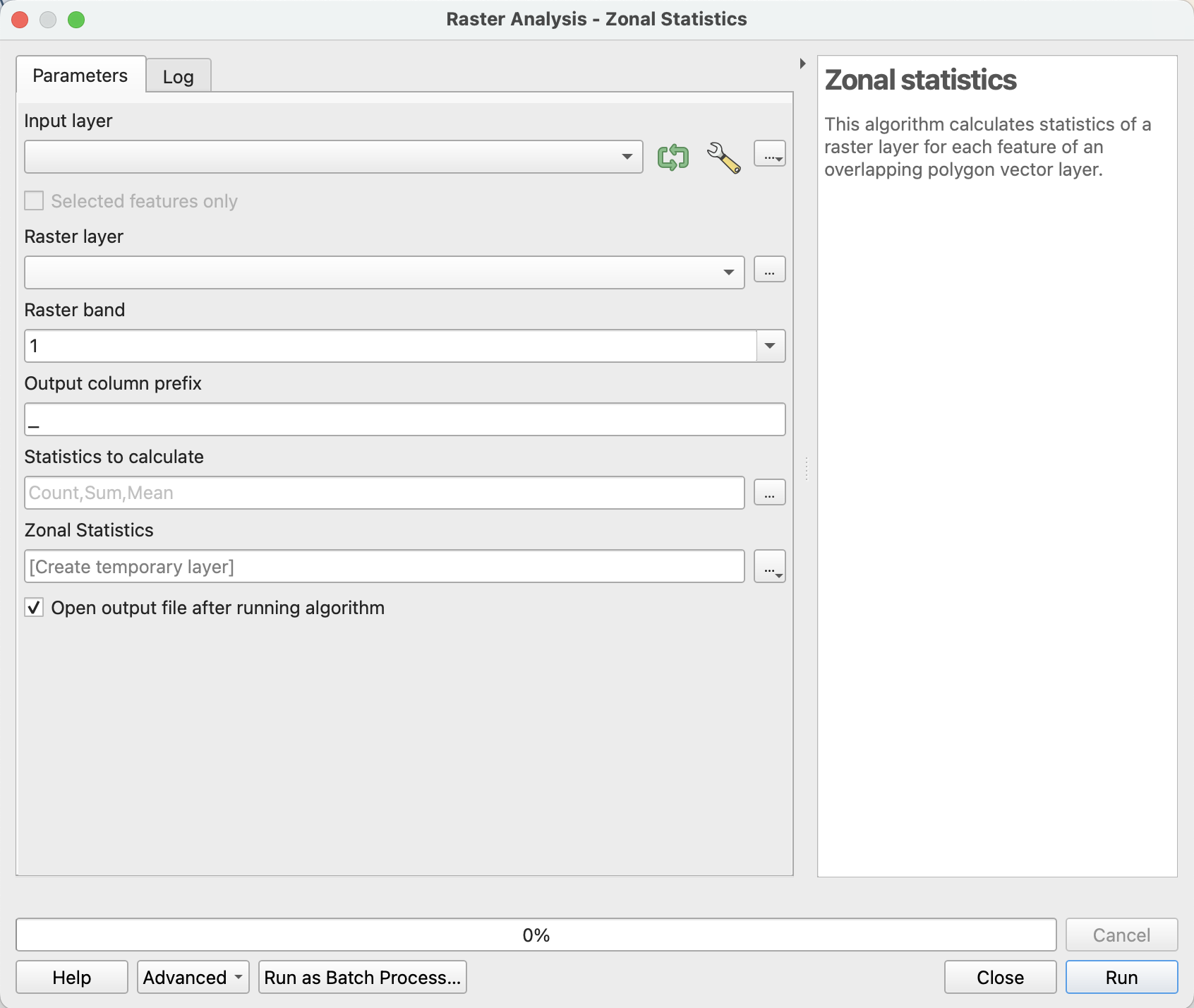This screenshot has height=1008, width=1194.
Task: Uncheck Open output file after running algorithm
Action: click(34, 608)
